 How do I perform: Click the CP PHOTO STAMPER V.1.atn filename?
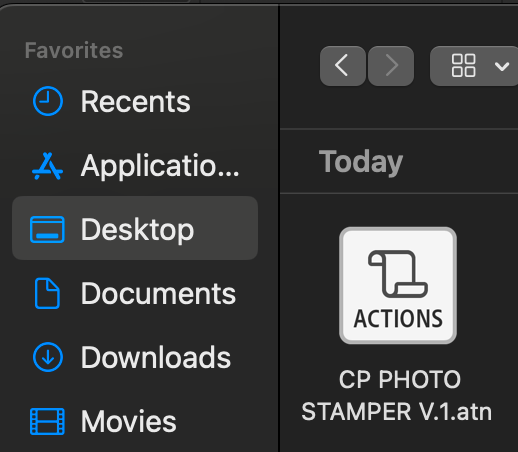(x=397, y=395)
